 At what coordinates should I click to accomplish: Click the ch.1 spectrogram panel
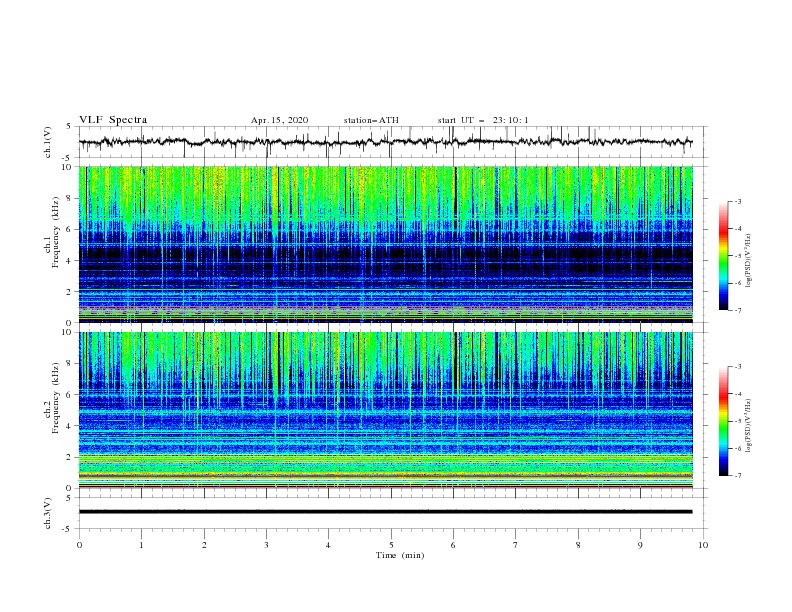(x=385, y=244)
